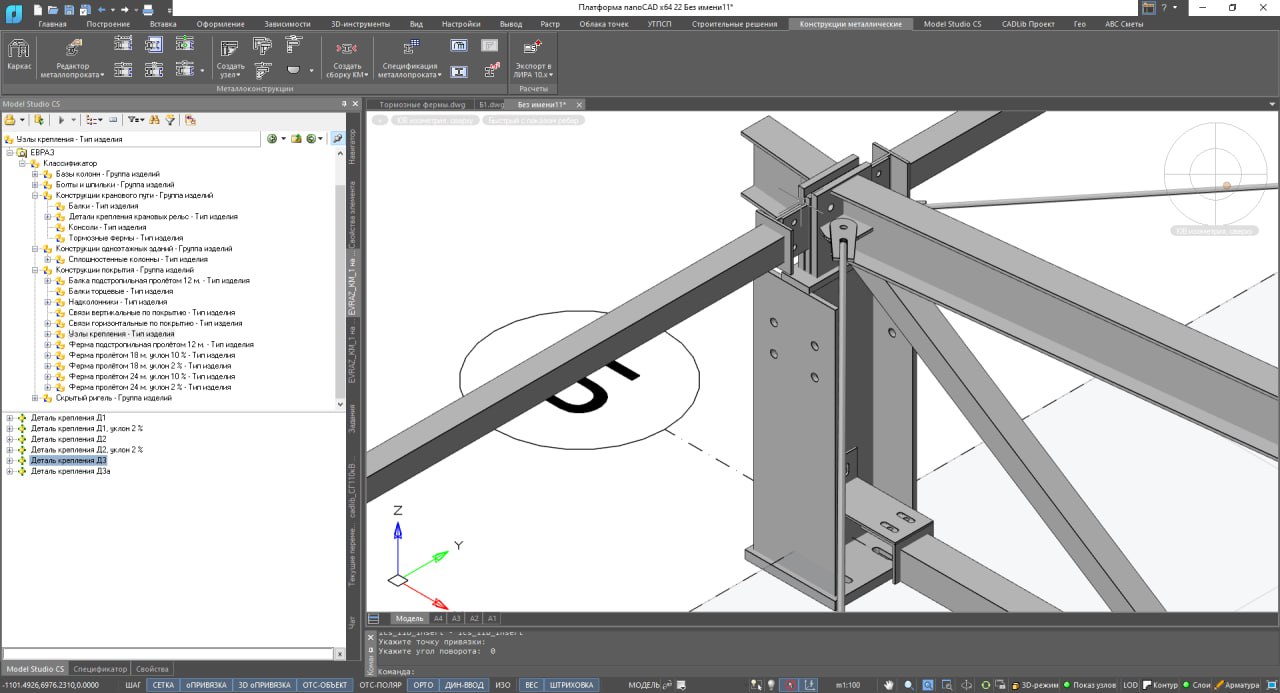Viewport: 1280px width, 693px height.
Task: Click the Спецификатор bottom panel tab
Action: pyautogui.click(x=100, y=668)
